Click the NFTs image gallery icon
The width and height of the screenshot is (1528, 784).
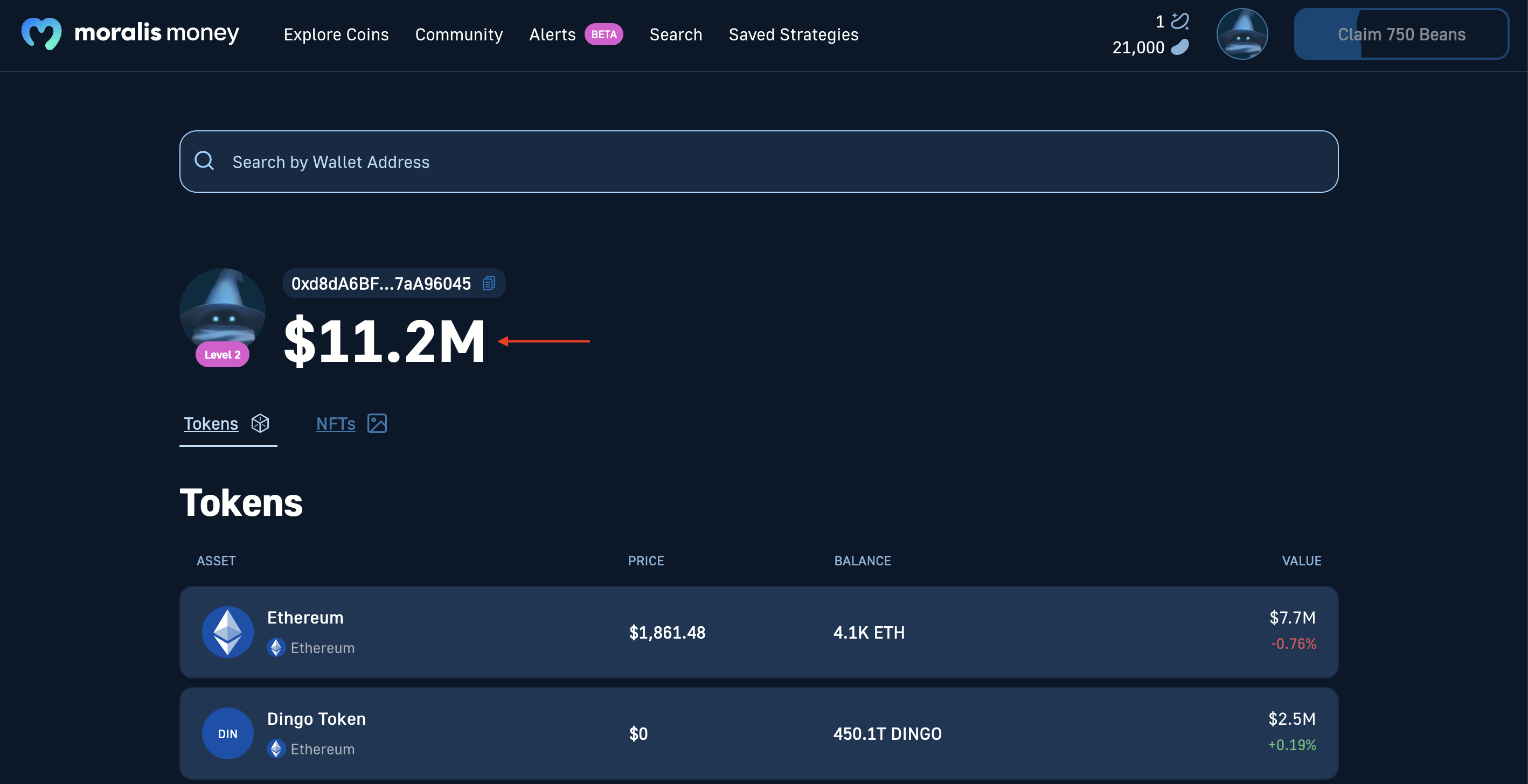click(x=378, y=423)
